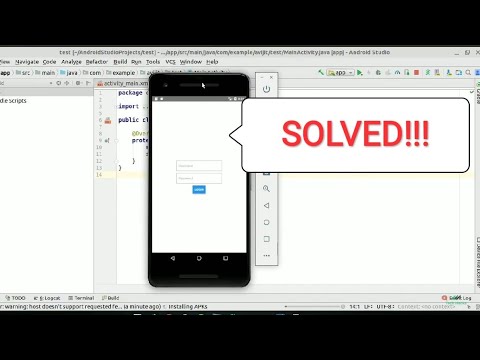Open the Window menu
Screen dimensions: 480x360
click(191, 62)
